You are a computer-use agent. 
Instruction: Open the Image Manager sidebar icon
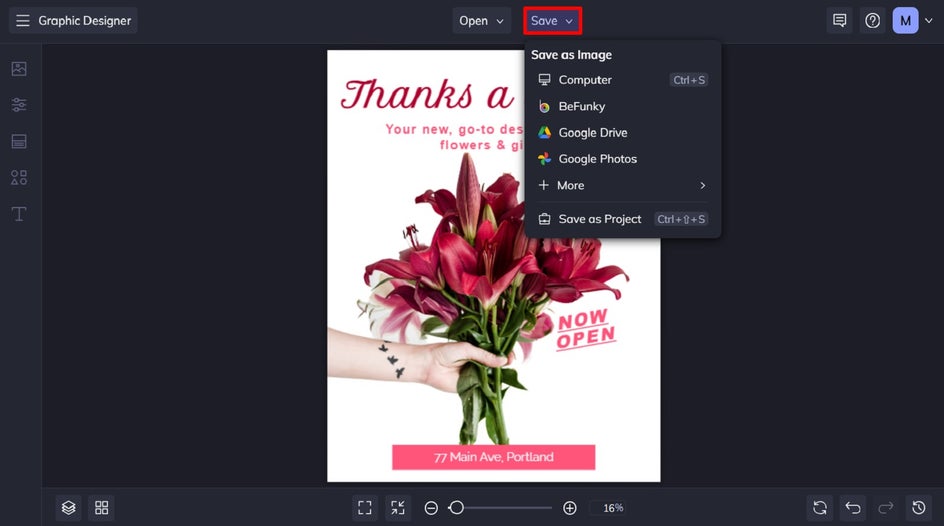coord(19,69)
